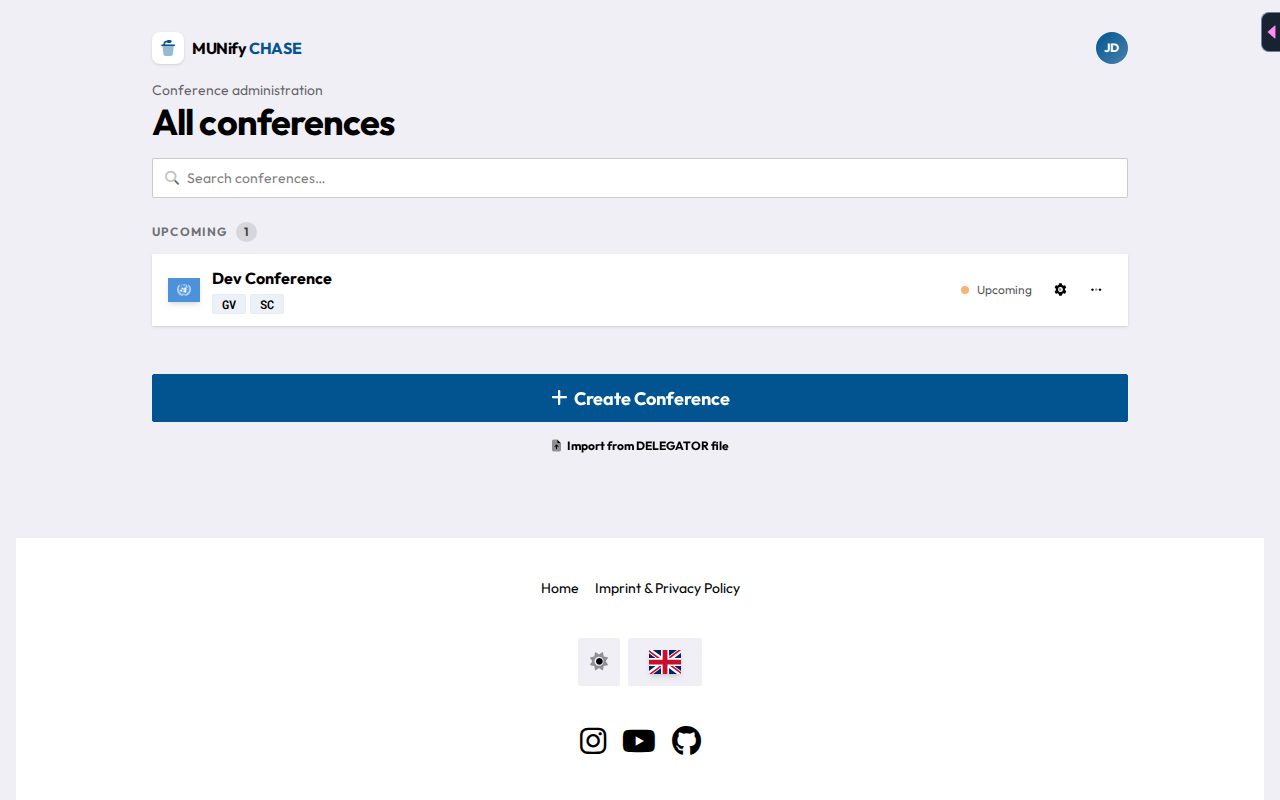This screenshot has width=1280, height=800.
Task: Click the pink arrow side panel tab
Action: [x=1270, y=32]
